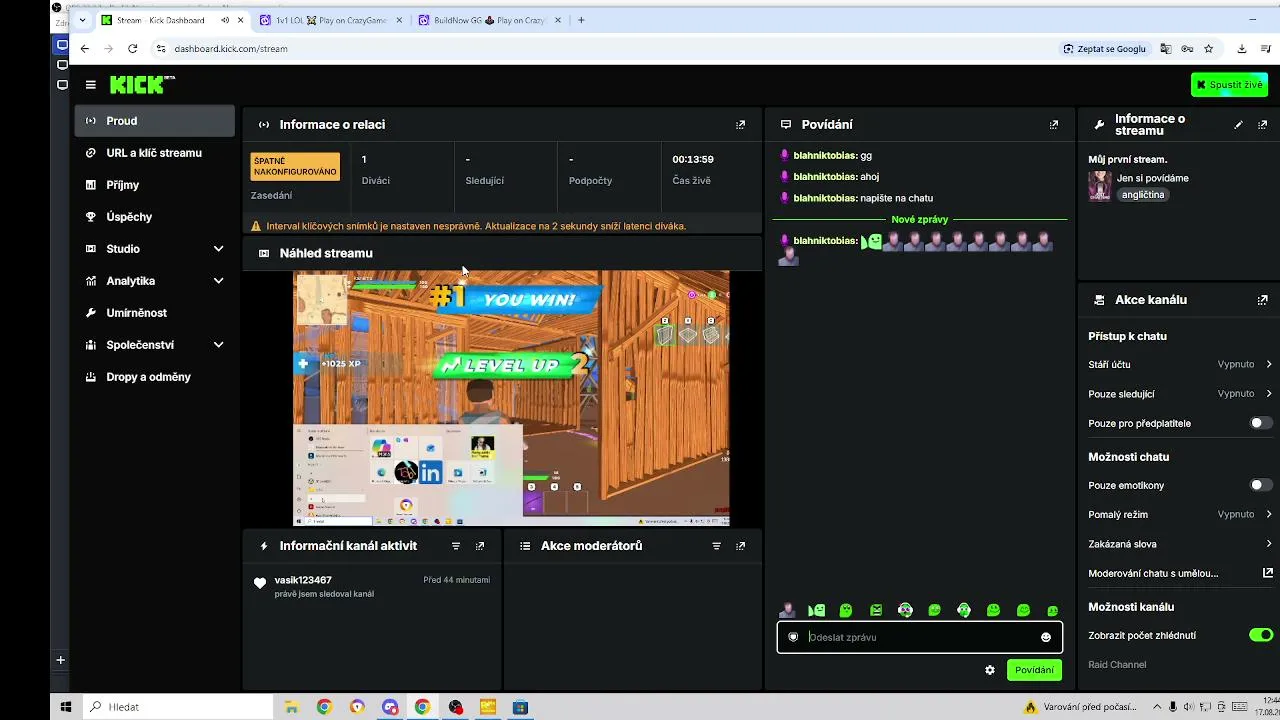1280x720 pixels.
Task: Open the site information icon in address bar
Action: click(160, 48)
